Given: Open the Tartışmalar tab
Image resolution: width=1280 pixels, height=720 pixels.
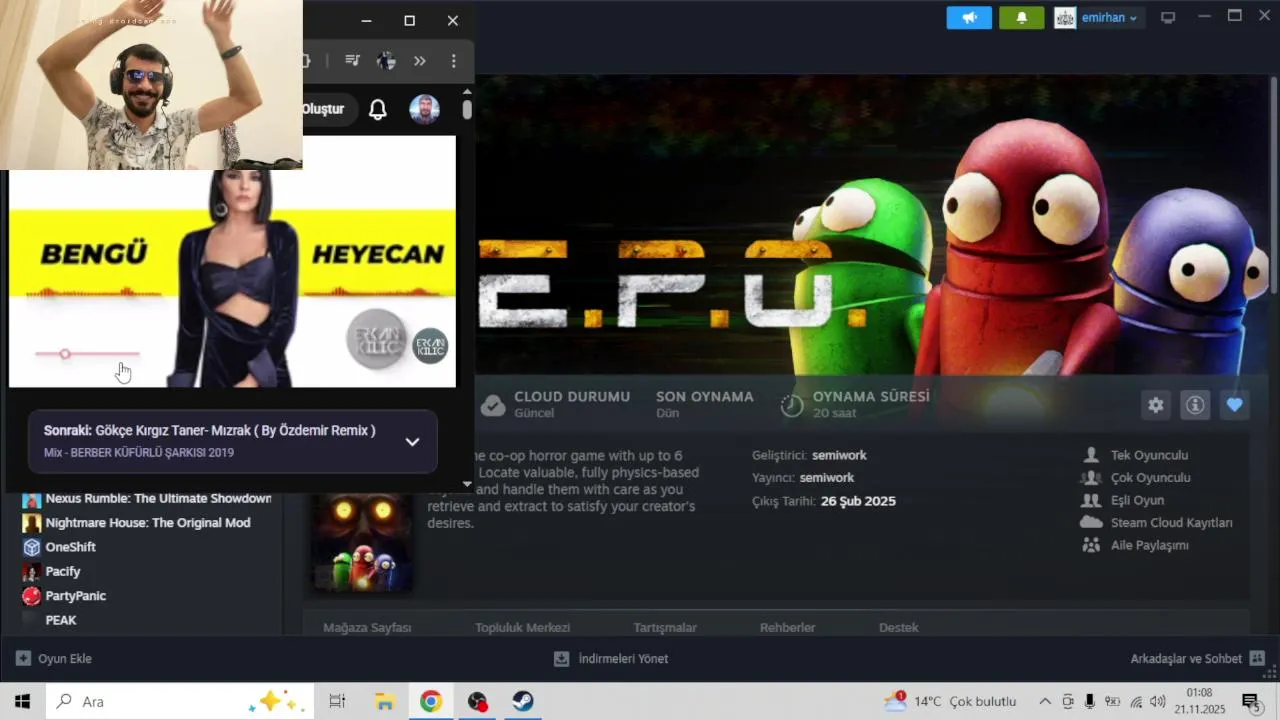Looking at the screenshot, I should (x=665, y=627).
